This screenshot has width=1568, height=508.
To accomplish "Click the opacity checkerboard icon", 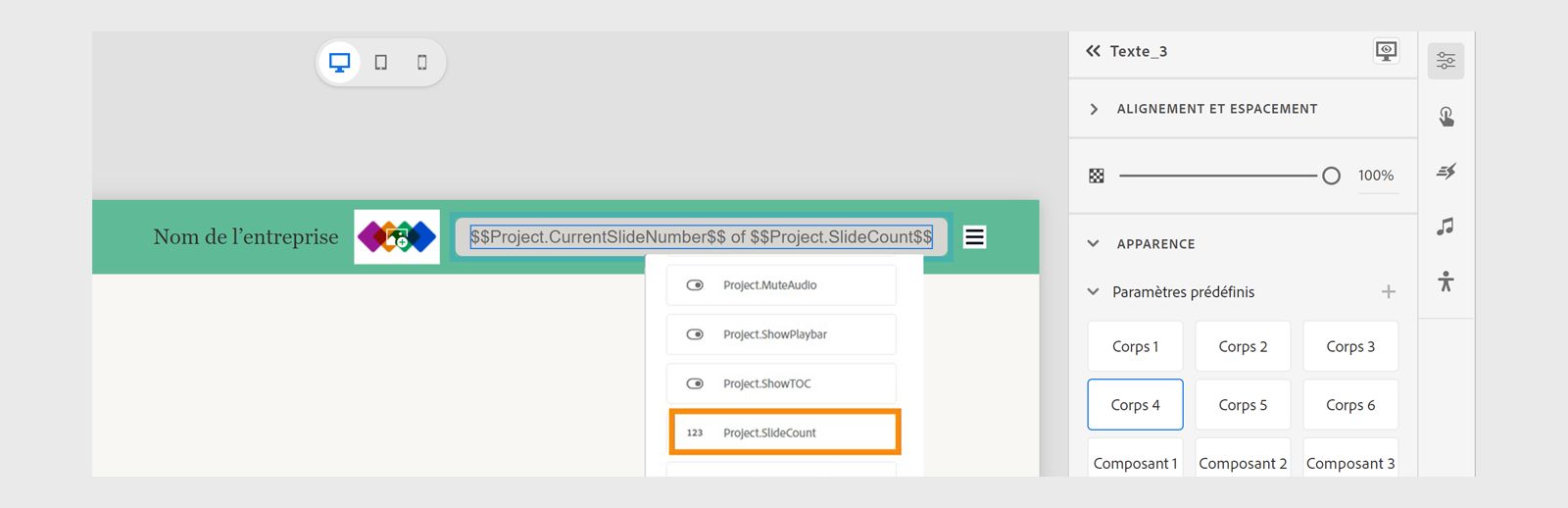I will tap(1097, 176).
